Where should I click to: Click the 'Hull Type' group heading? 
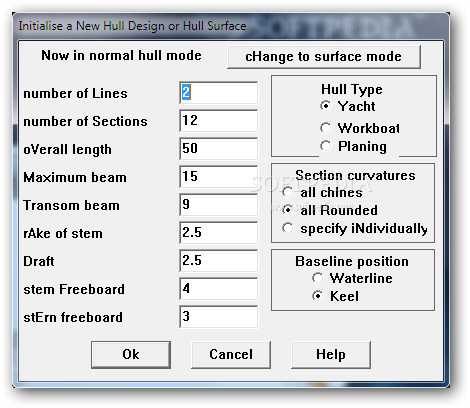(x=352, y=89)
